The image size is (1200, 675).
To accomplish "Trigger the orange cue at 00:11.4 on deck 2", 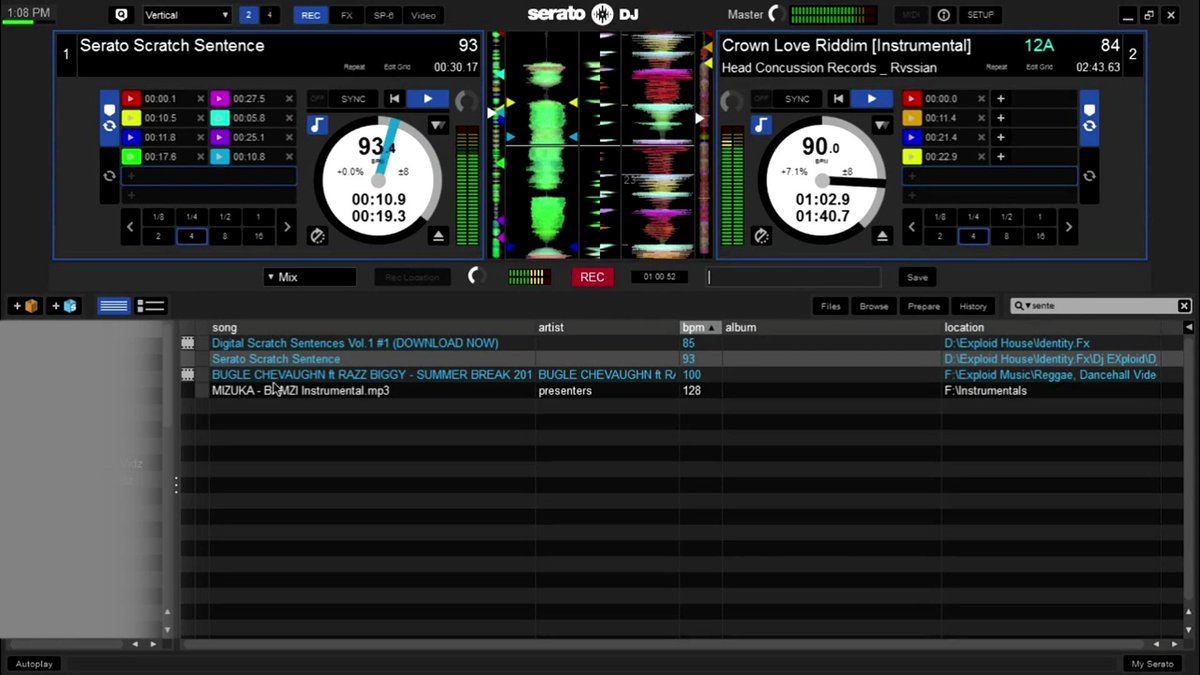I will 911,118.
